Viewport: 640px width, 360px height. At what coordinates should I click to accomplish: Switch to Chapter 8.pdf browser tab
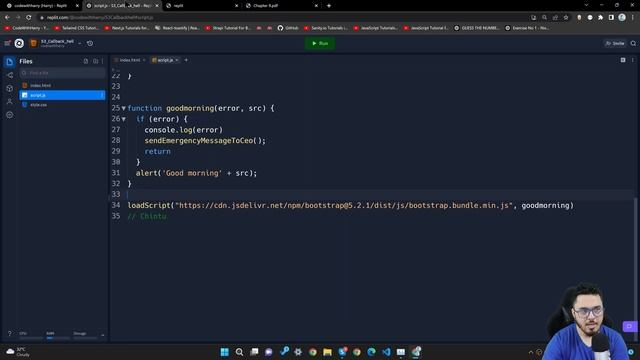[x=282, y=6]
